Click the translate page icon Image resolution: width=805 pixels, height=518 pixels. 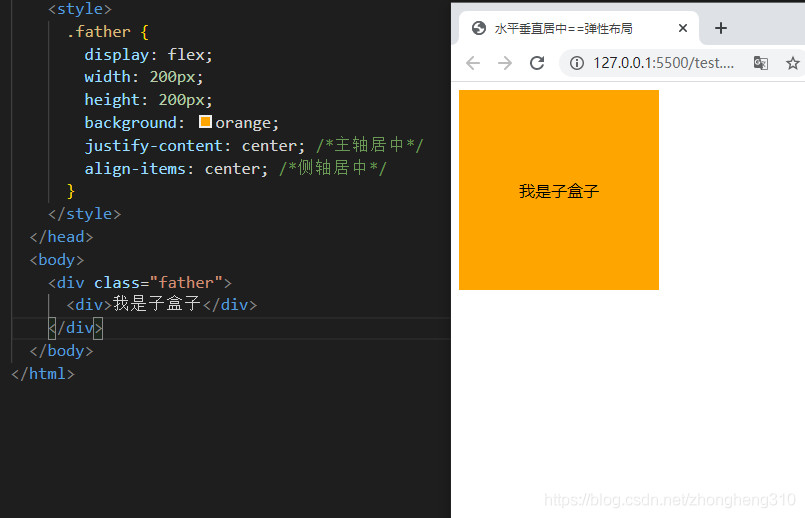point(761,63)
